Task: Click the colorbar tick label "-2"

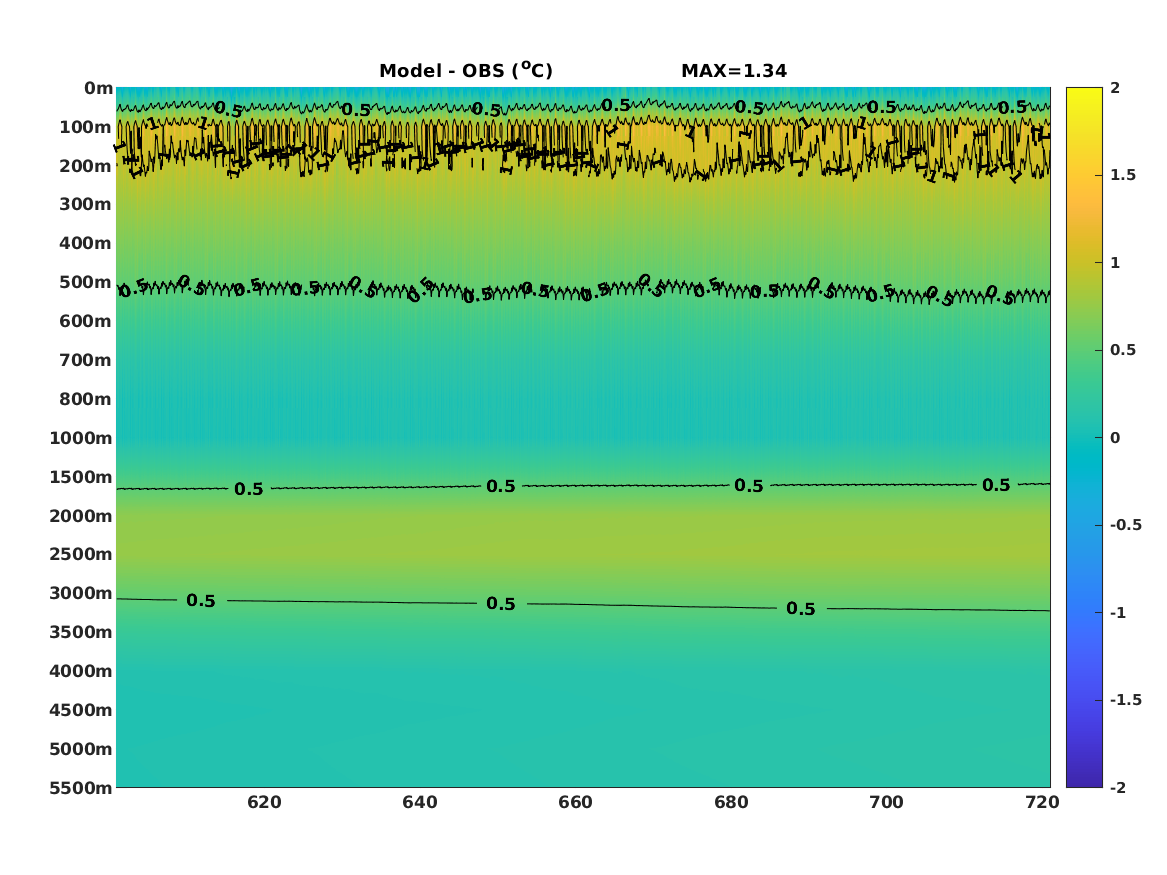Action: (1118, 787)
